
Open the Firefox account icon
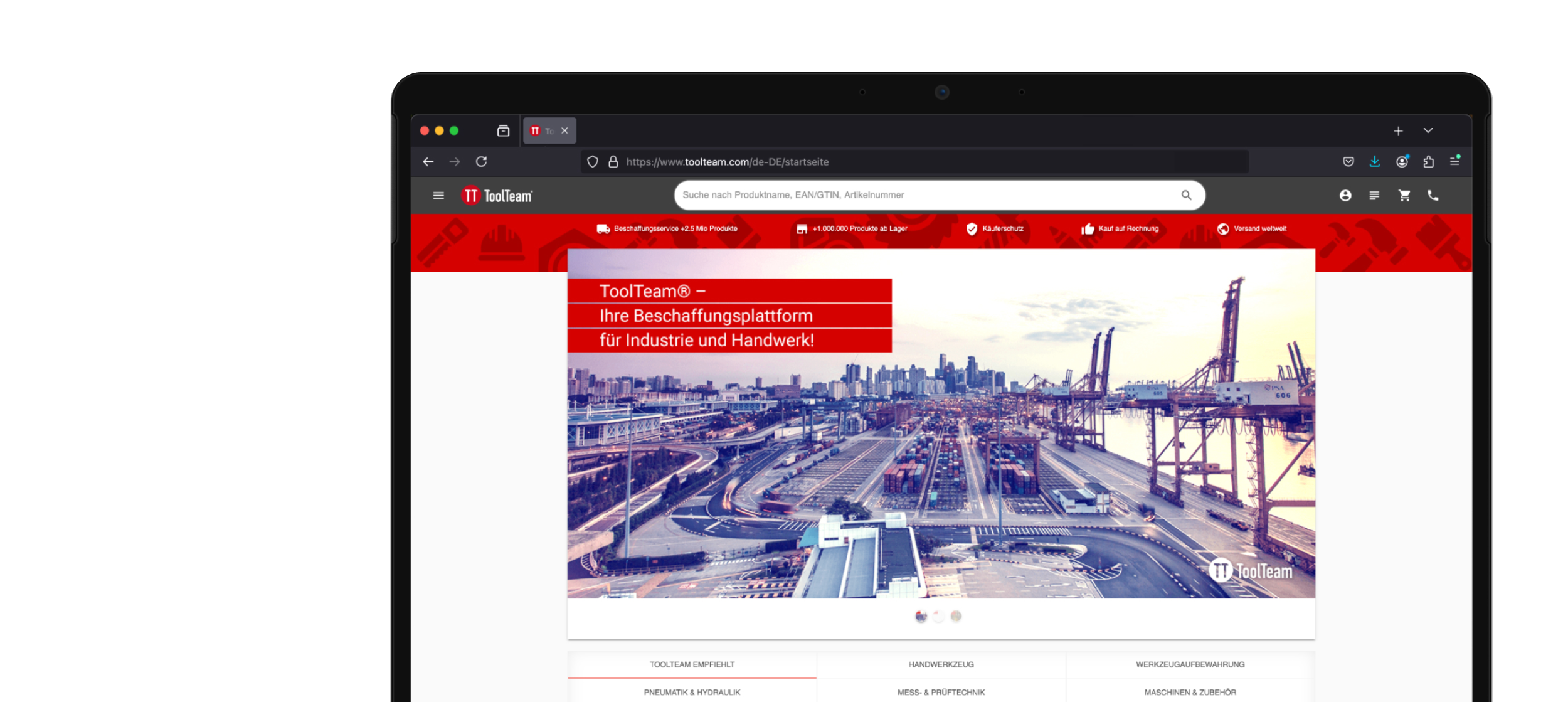(x=1402, y=161)
